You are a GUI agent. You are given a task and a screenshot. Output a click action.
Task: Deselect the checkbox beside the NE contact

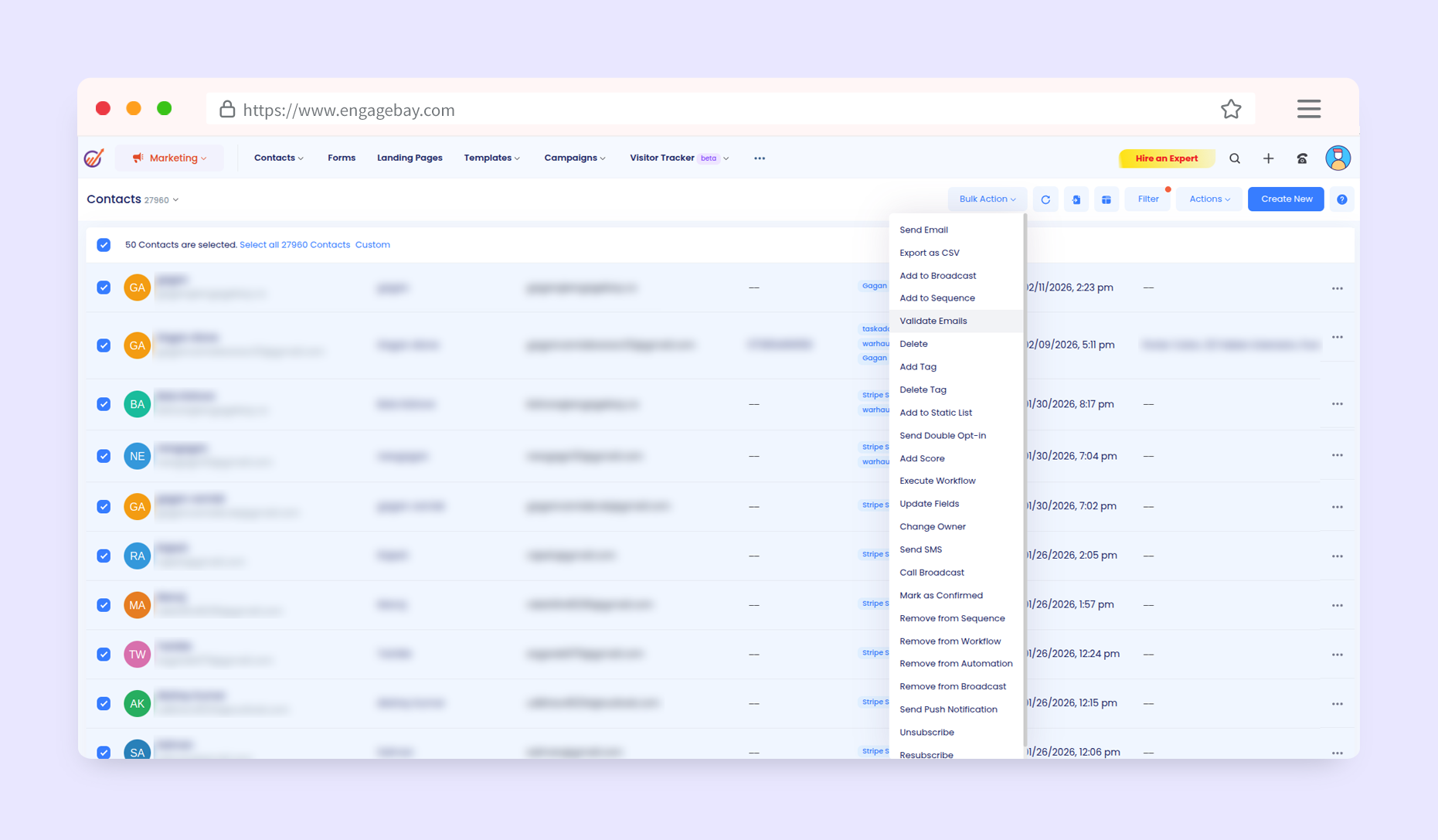pyautogui.click(x=104, y=456)
